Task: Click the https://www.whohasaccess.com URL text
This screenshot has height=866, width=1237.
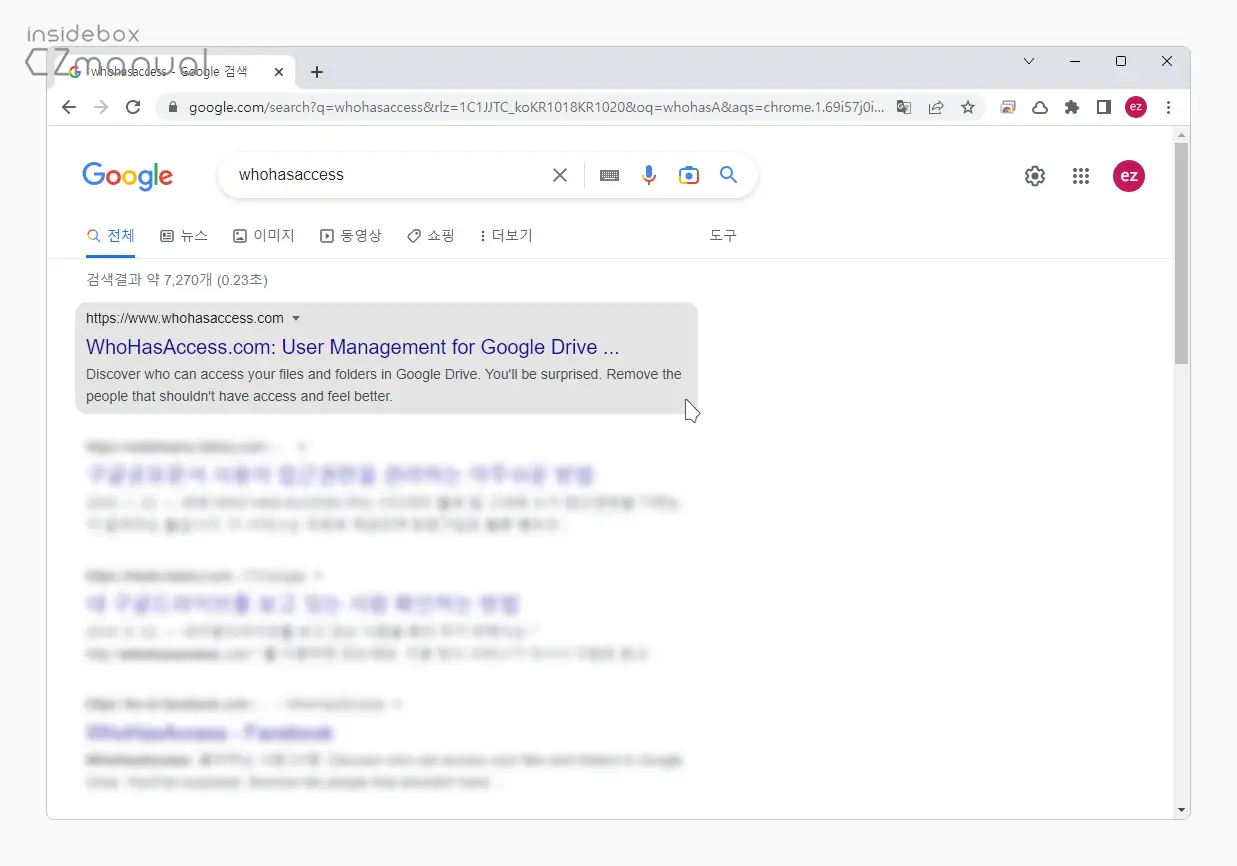Action: 185,318
